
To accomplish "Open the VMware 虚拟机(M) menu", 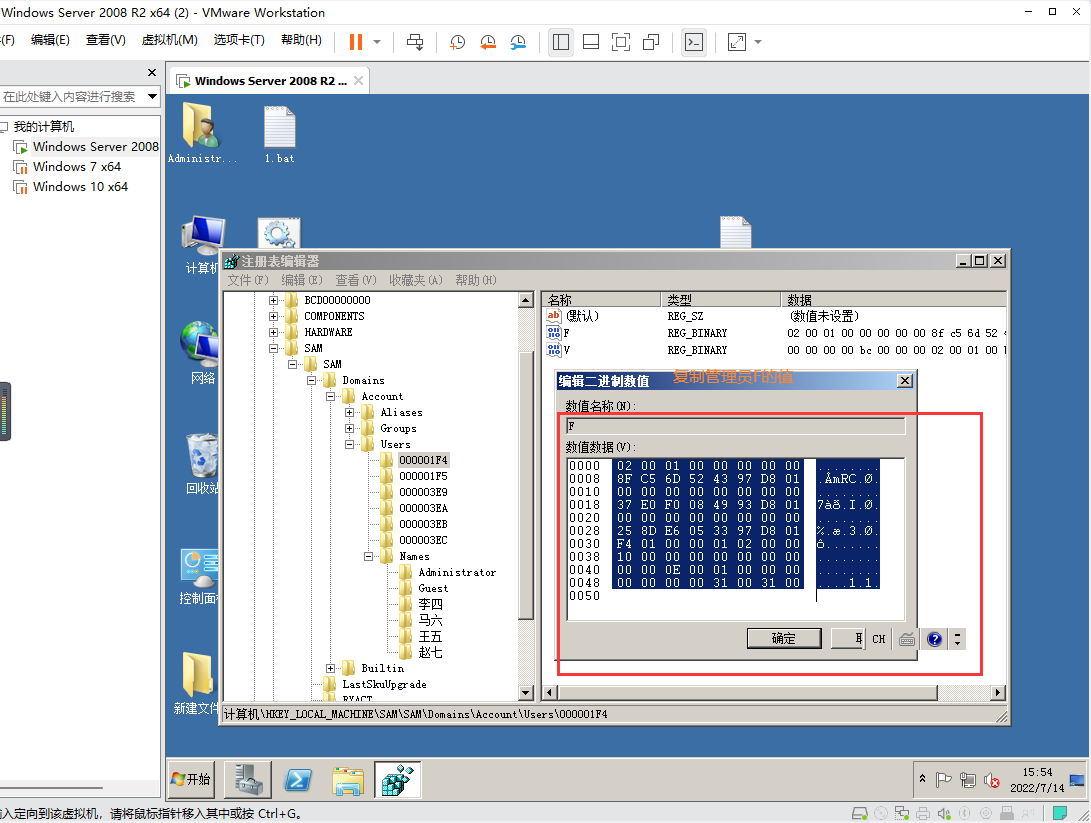I will pyautogui.click(x=169, y=40).
